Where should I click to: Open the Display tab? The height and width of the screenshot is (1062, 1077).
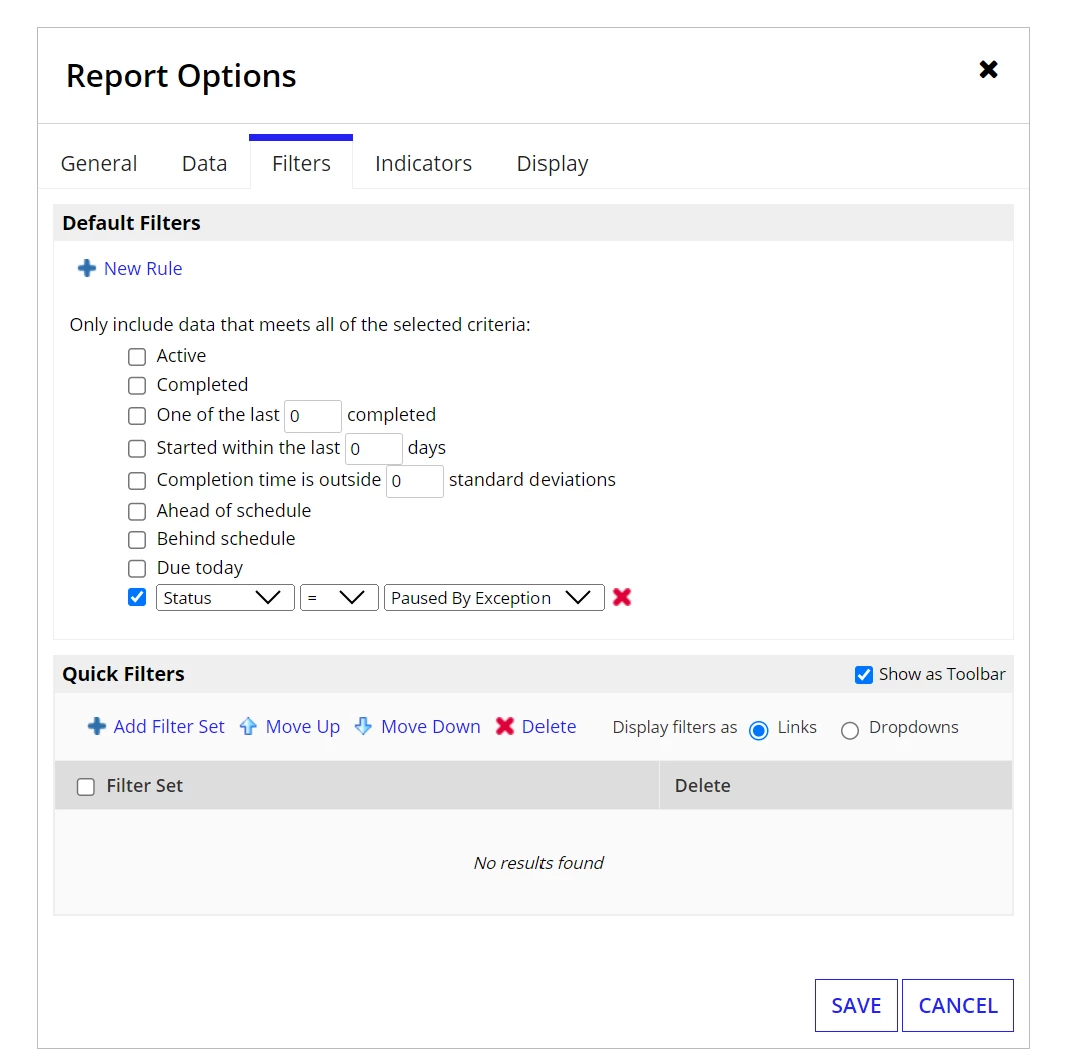pyautogui.click(x=552, y=163)
